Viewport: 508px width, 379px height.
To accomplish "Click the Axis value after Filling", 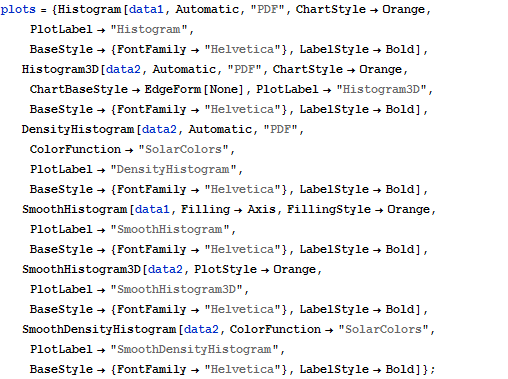I will point(262,209).
